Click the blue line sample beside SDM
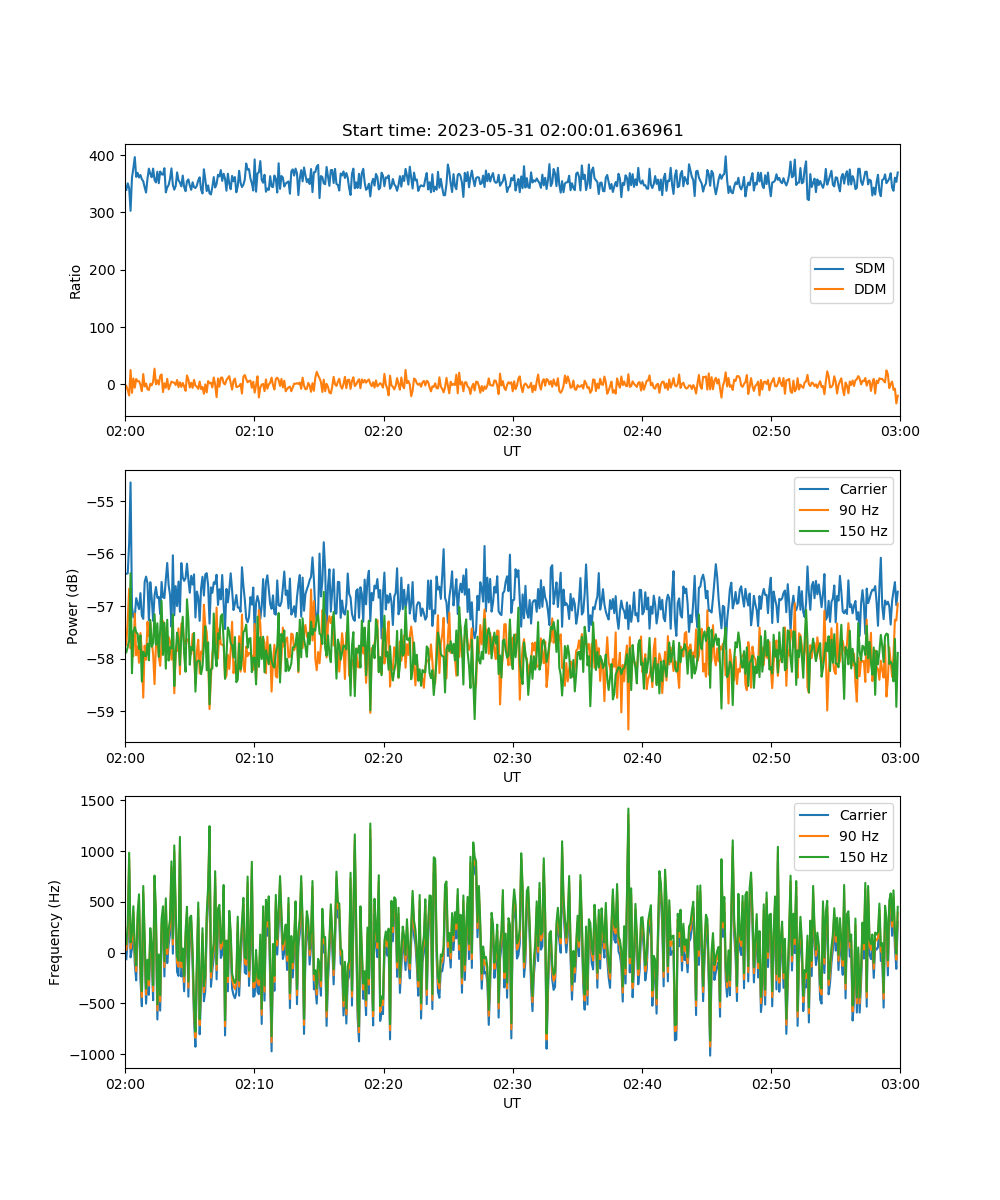 point(830,269)
